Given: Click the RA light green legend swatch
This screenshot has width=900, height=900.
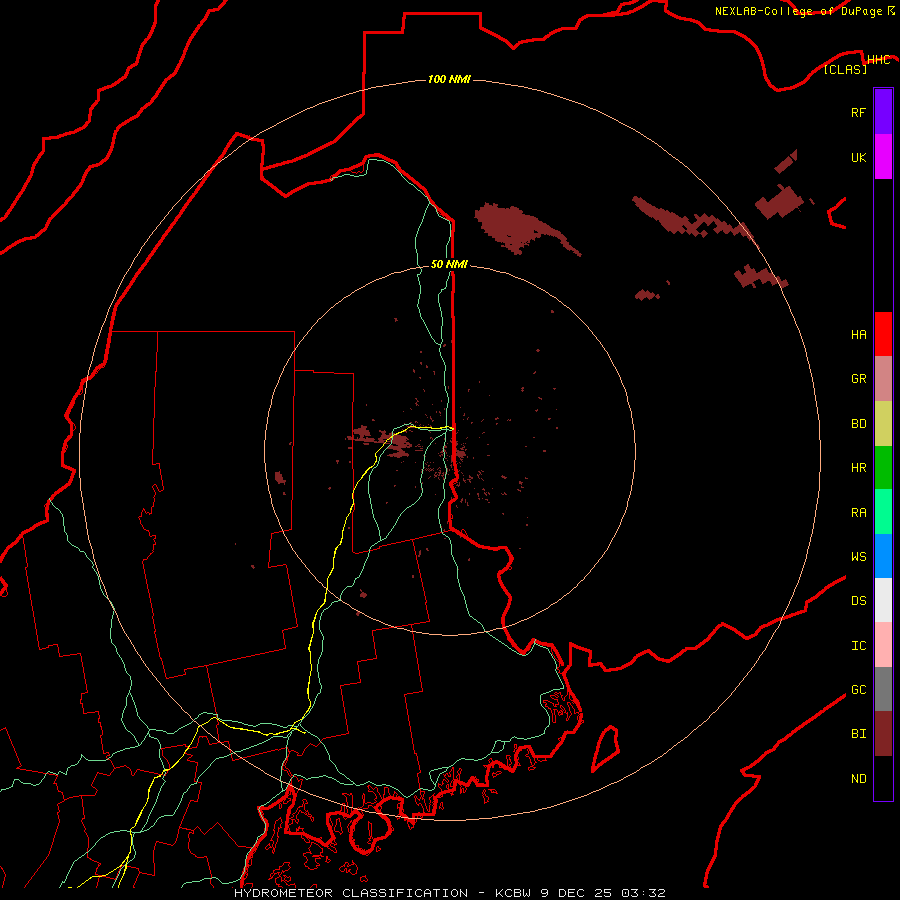Looking at the screenshot, I should point(883,512).
